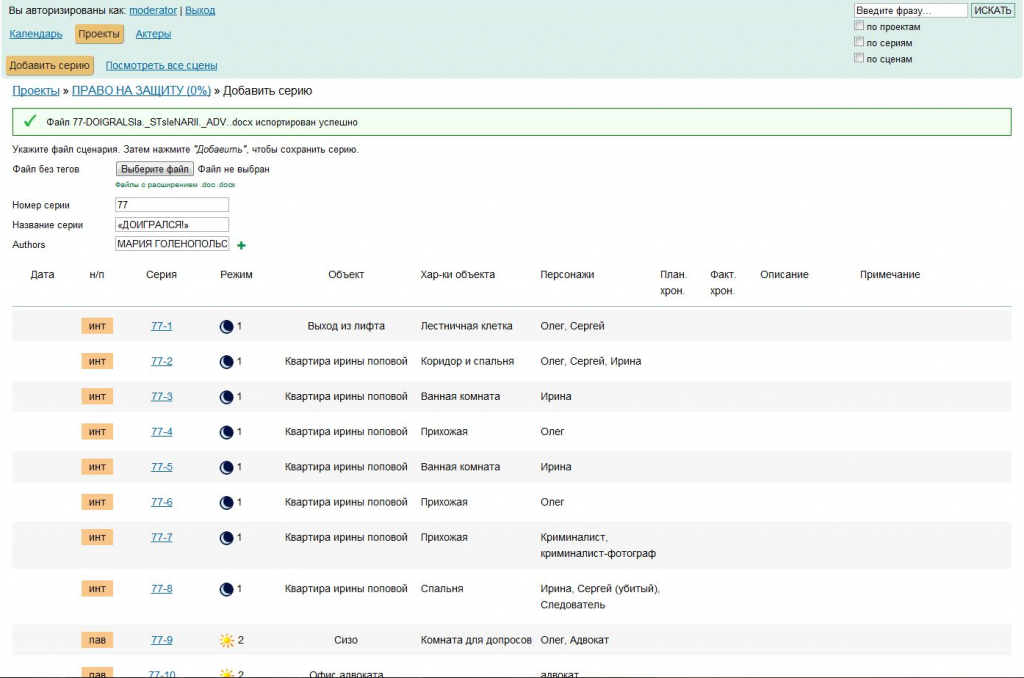
Task: Click the Объект column header
Action: pos(346,275)
